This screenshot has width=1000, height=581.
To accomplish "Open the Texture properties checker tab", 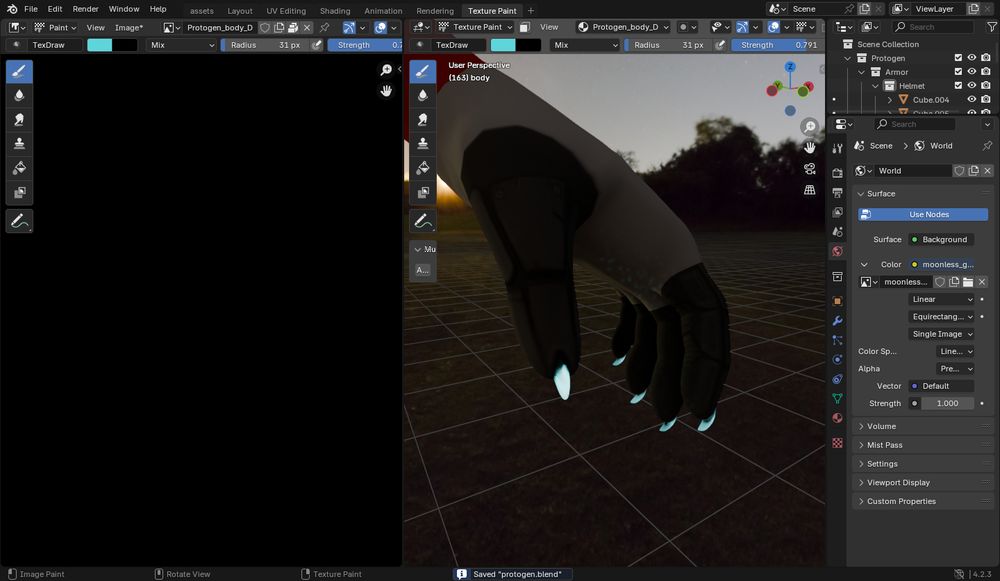I will click(x=837, y=443).
